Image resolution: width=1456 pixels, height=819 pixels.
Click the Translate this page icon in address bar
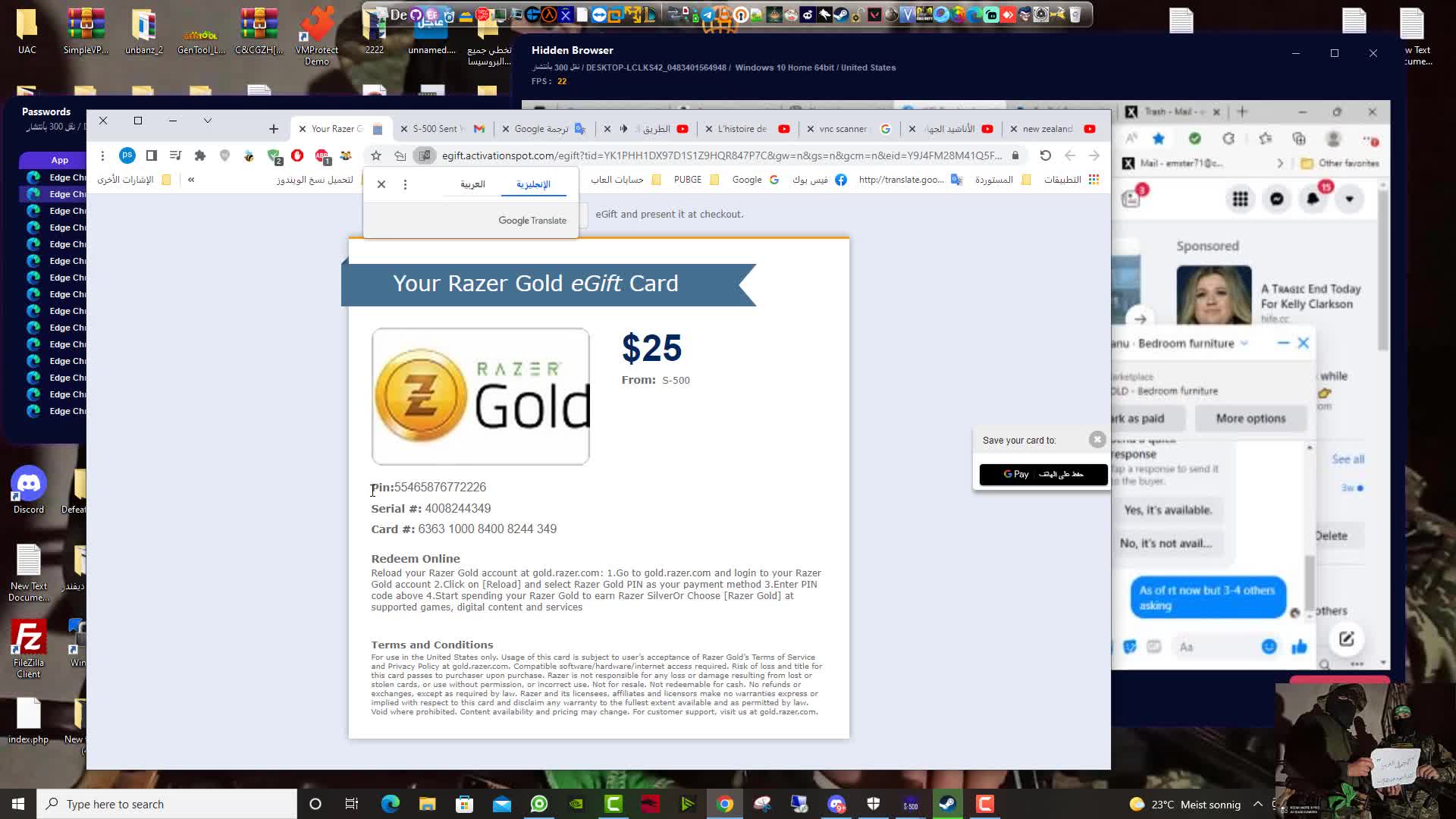425,155
